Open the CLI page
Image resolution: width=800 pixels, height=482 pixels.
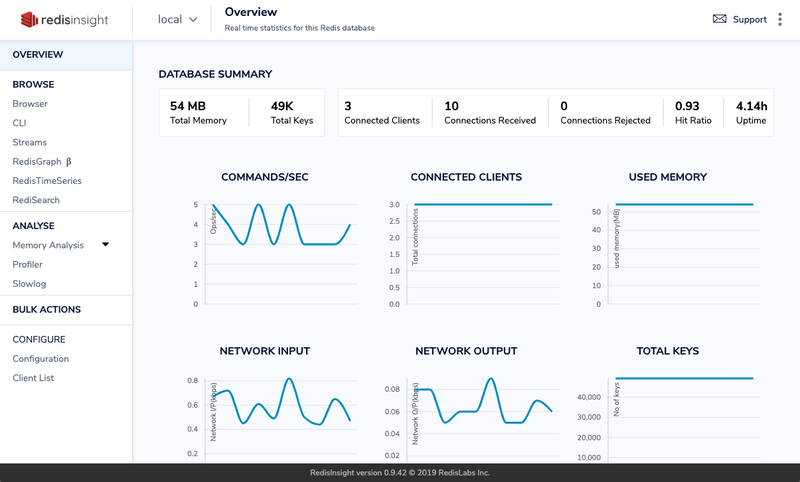(20, 123)
